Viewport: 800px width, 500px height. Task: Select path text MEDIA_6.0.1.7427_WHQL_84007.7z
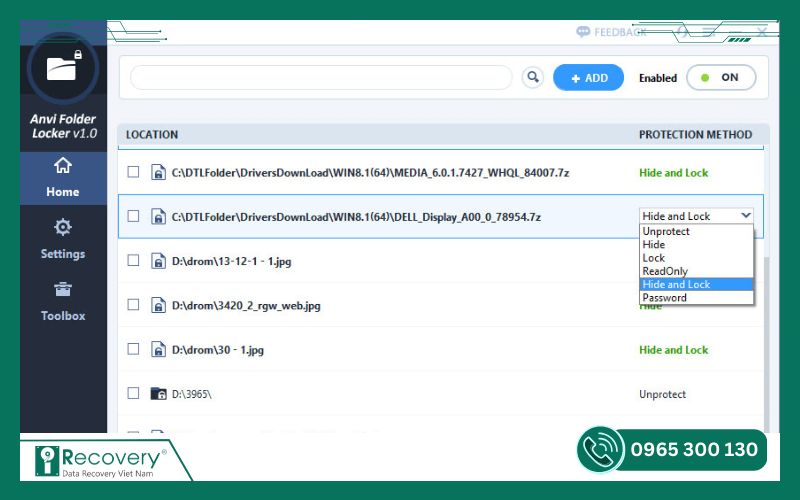[370, 173]
